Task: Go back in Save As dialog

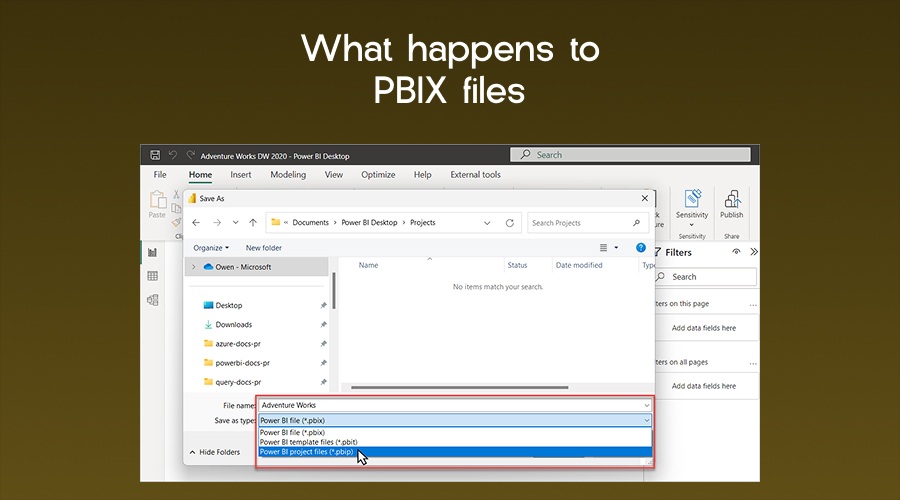Action: (196, 223)
